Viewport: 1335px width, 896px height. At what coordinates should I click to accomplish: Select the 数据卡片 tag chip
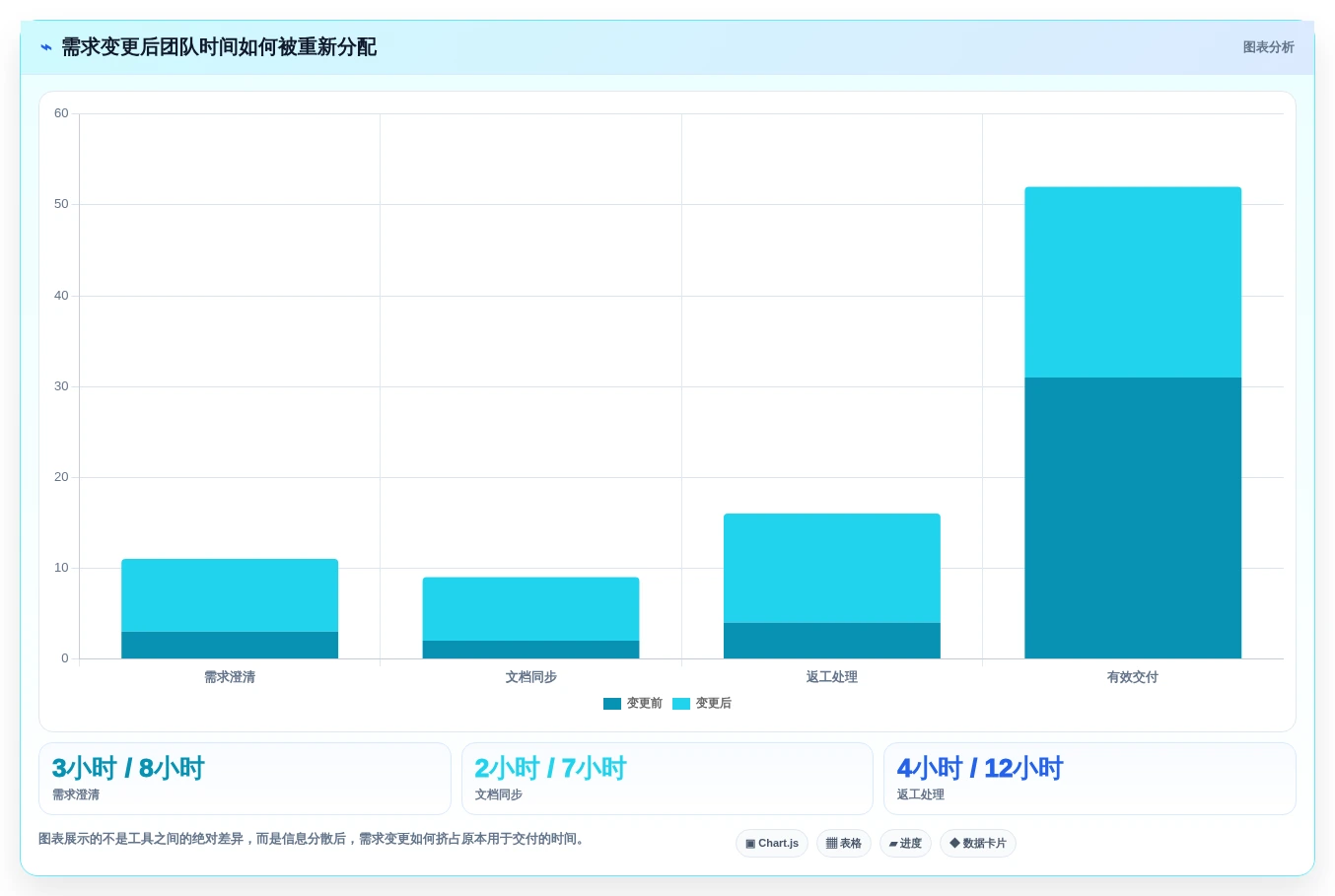click(x=978, y=844)
